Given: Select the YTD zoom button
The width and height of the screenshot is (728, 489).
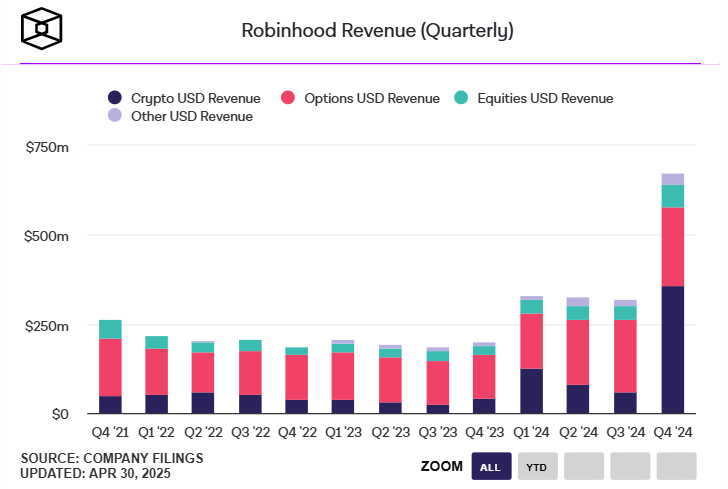Looking at the screenshot, I should [537, 466].
